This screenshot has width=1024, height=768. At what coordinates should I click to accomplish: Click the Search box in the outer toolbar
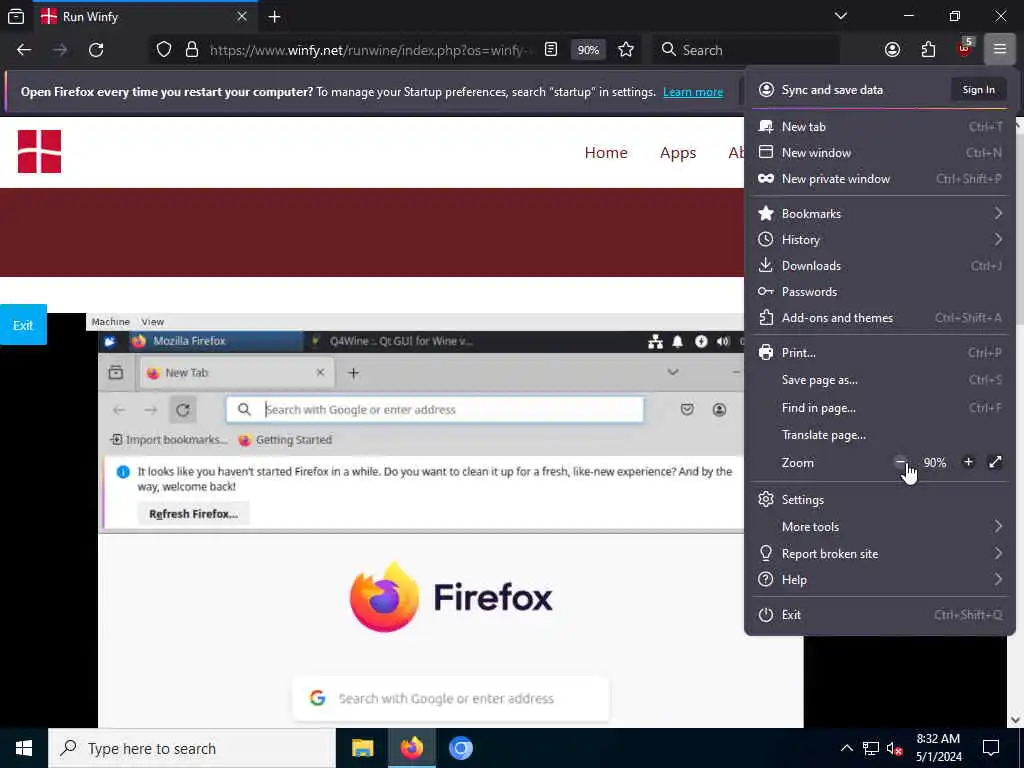[746, 50]
